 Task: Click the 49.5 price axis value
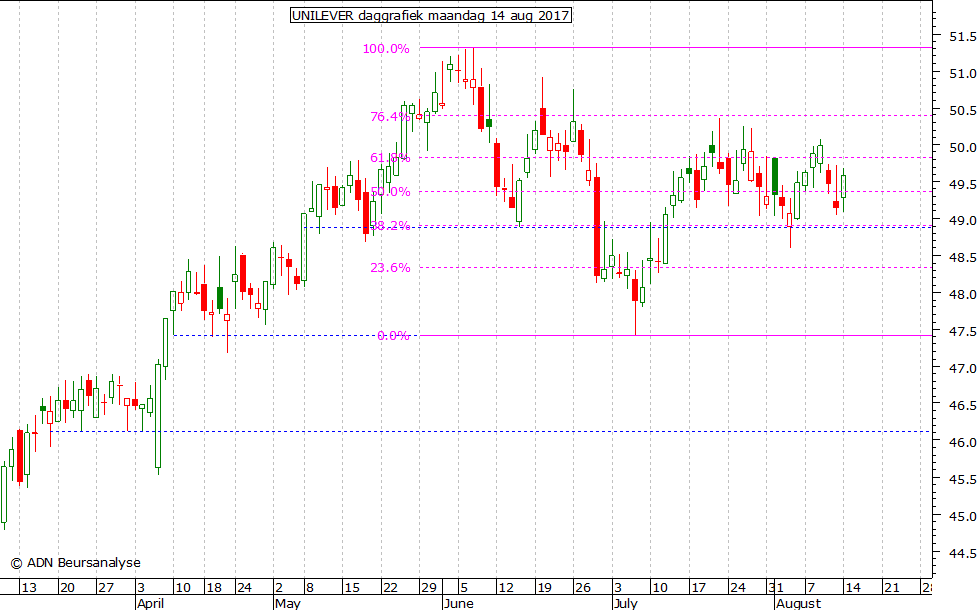[x=962, y=184]
